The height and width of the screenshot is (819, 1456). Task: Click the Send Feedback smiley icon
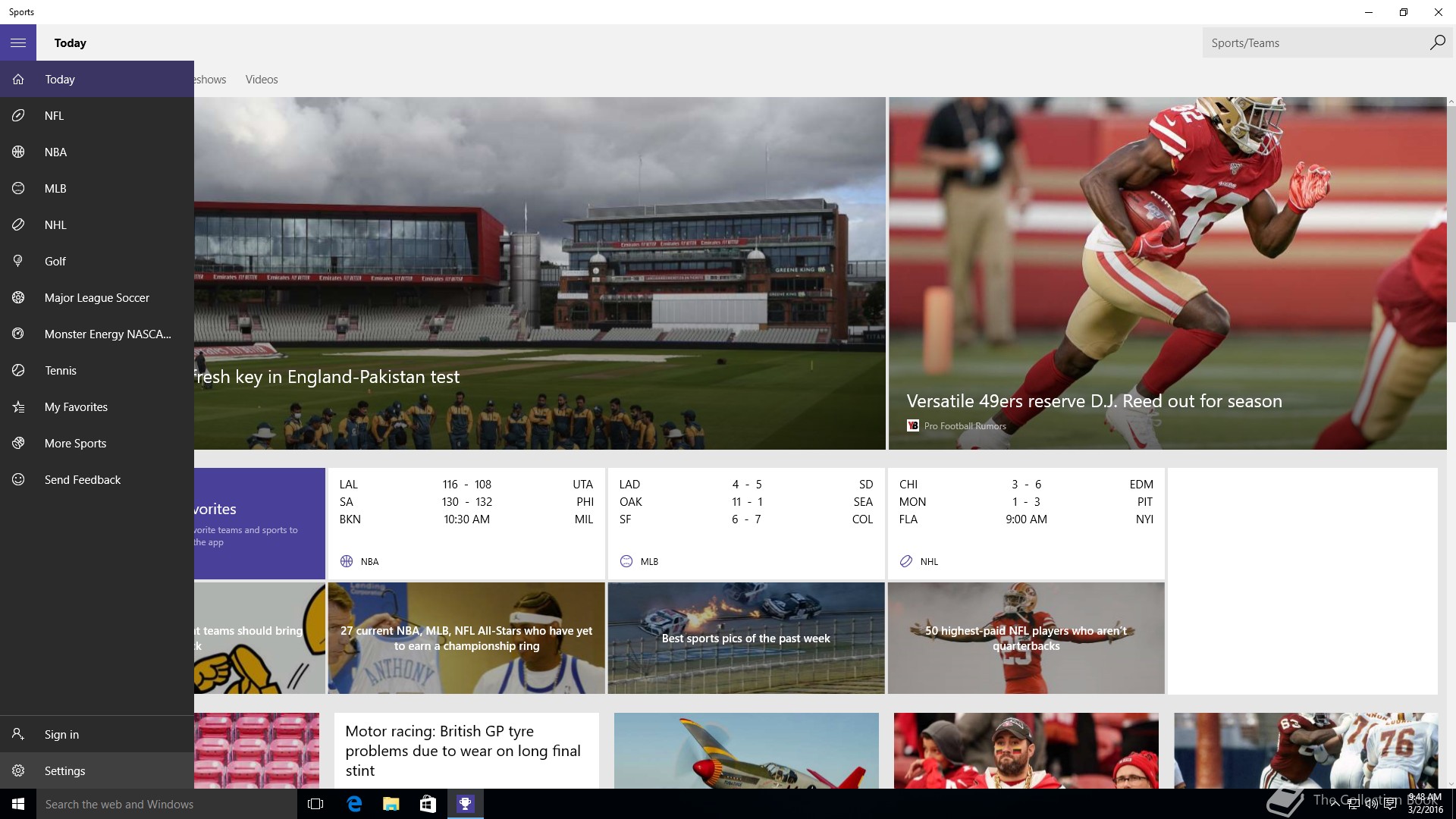pyautogui.click(x=18, y=479)
